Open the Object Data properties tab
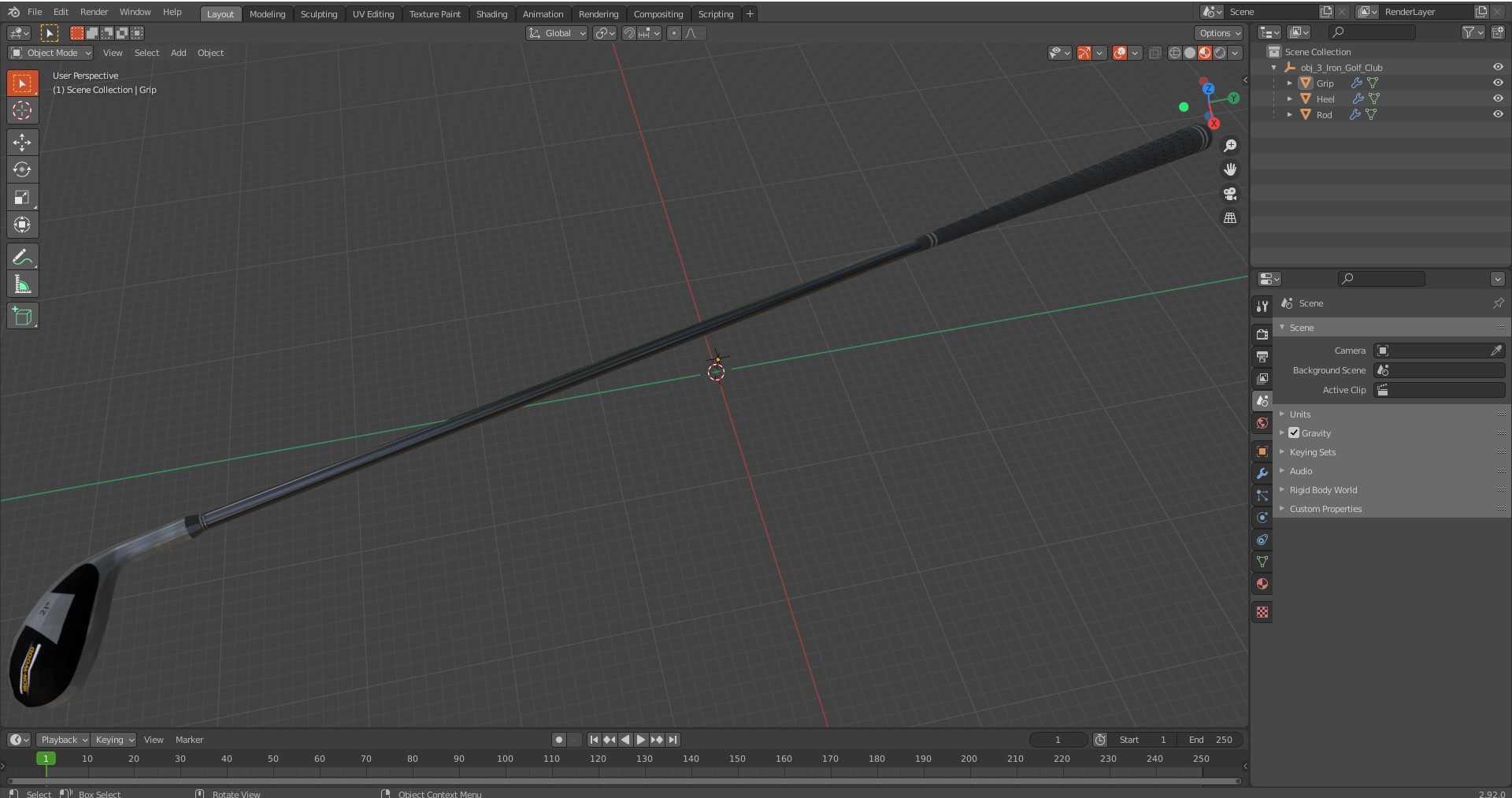 click(x=1262, y=562)
